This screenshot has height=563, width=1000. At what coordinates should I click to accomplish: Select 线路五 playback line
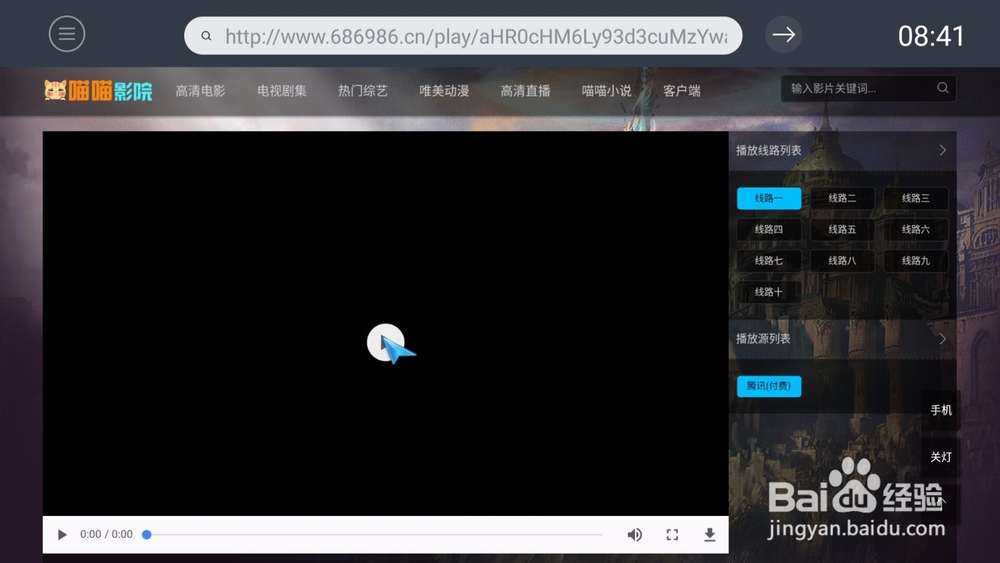click(x=842, y=230)
